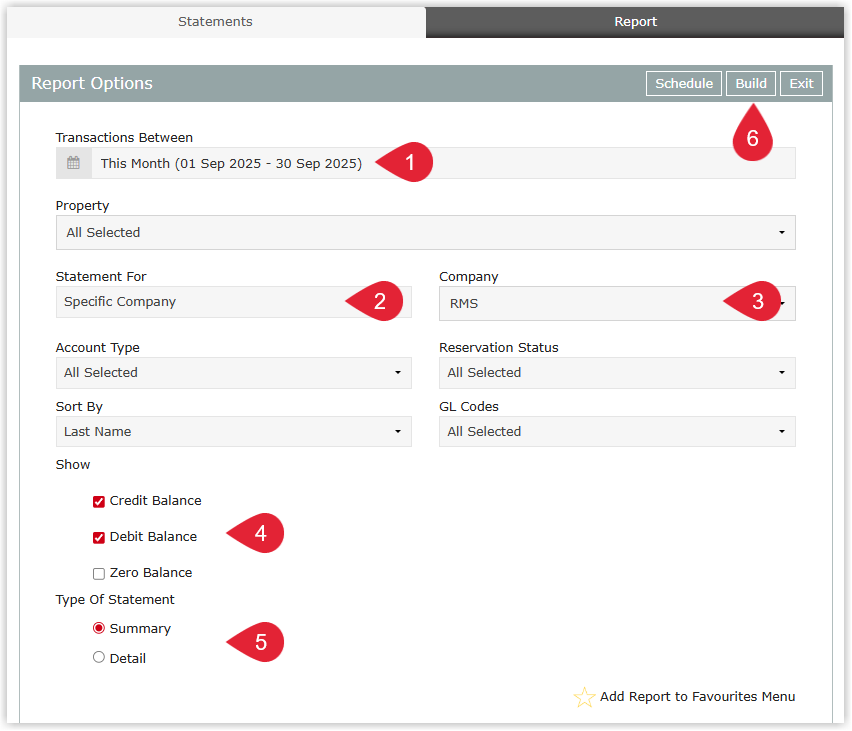Click the Schedule button

[x=684, y=84]
